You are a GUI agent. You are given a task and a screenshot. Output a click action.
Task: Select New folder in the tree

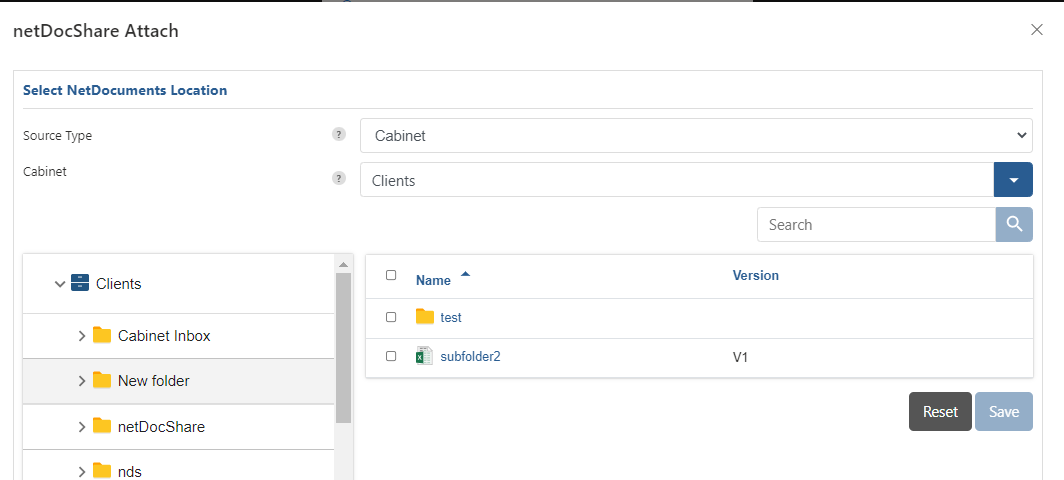pyautogui.click(x=154, y=381)
